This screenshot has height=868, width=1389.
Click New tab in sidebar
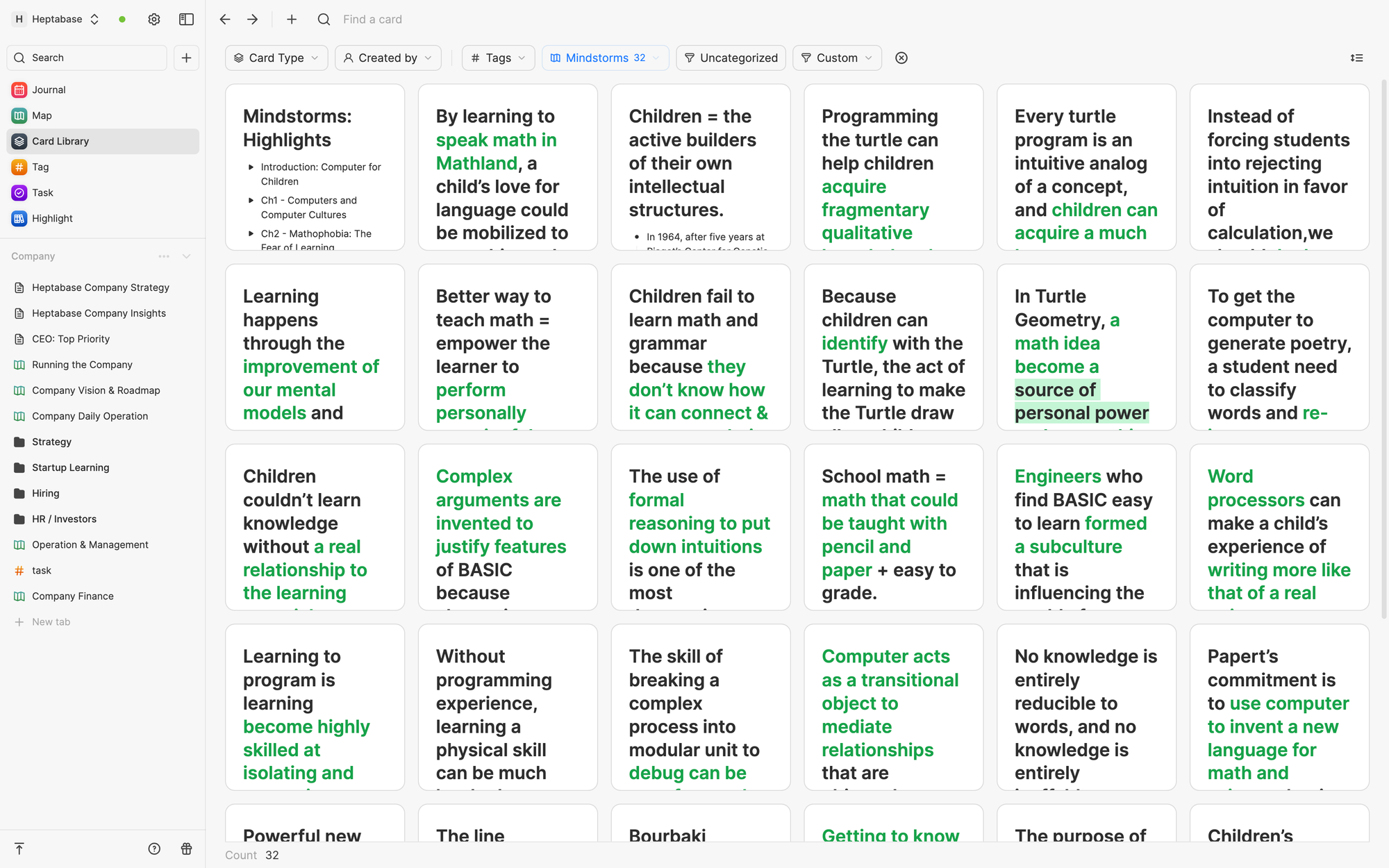51,621
